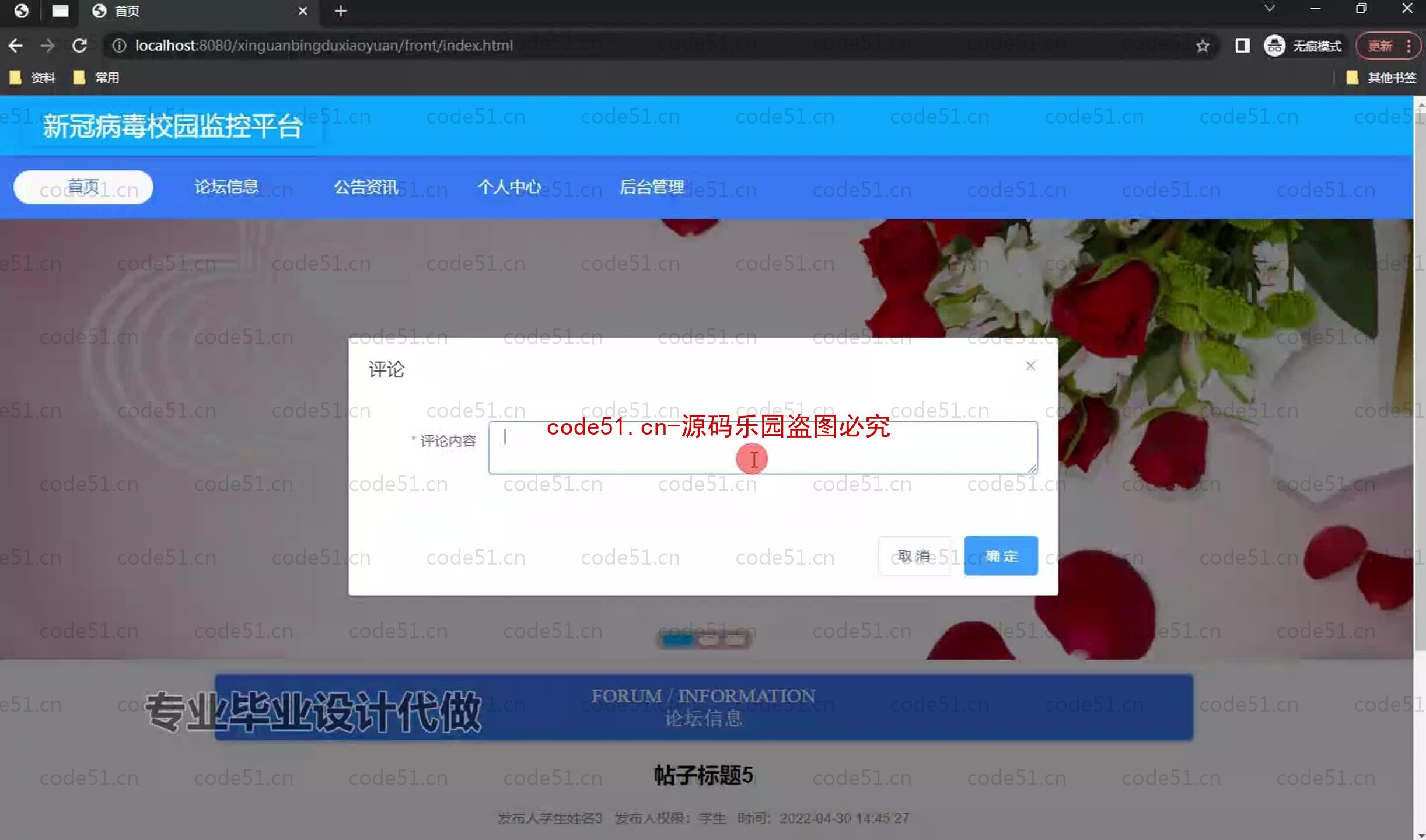Open the 论坛信息 section

(x=225, y=188)
